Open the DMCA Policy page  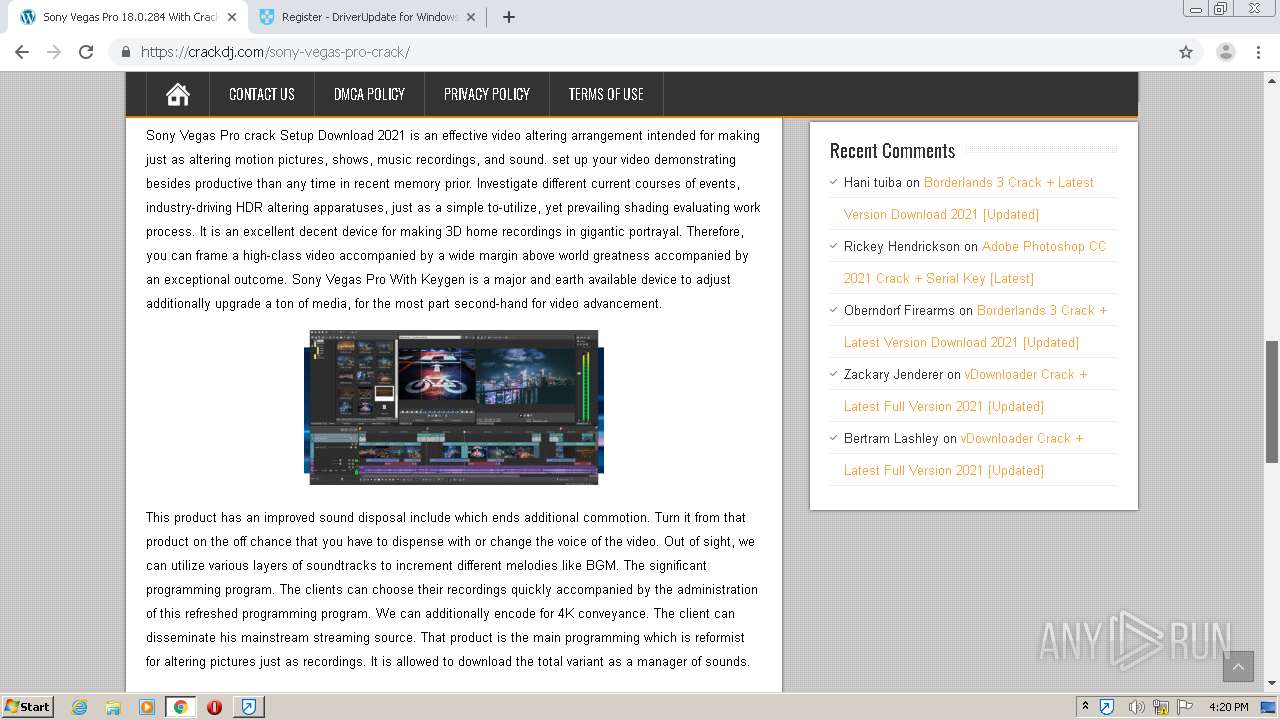tap(369, 94)
